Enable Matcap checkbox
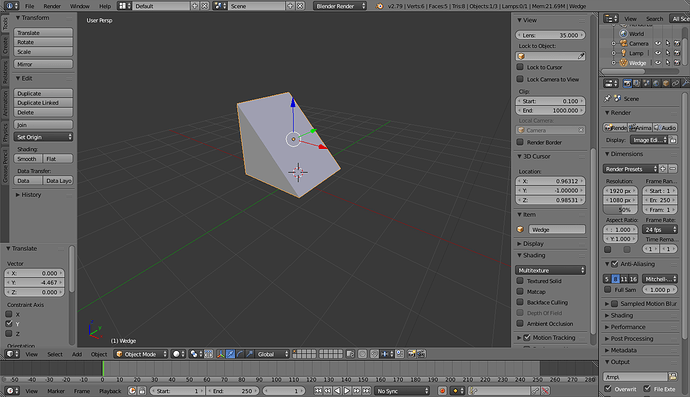This screenshot has width=690, height=397. 520,291
